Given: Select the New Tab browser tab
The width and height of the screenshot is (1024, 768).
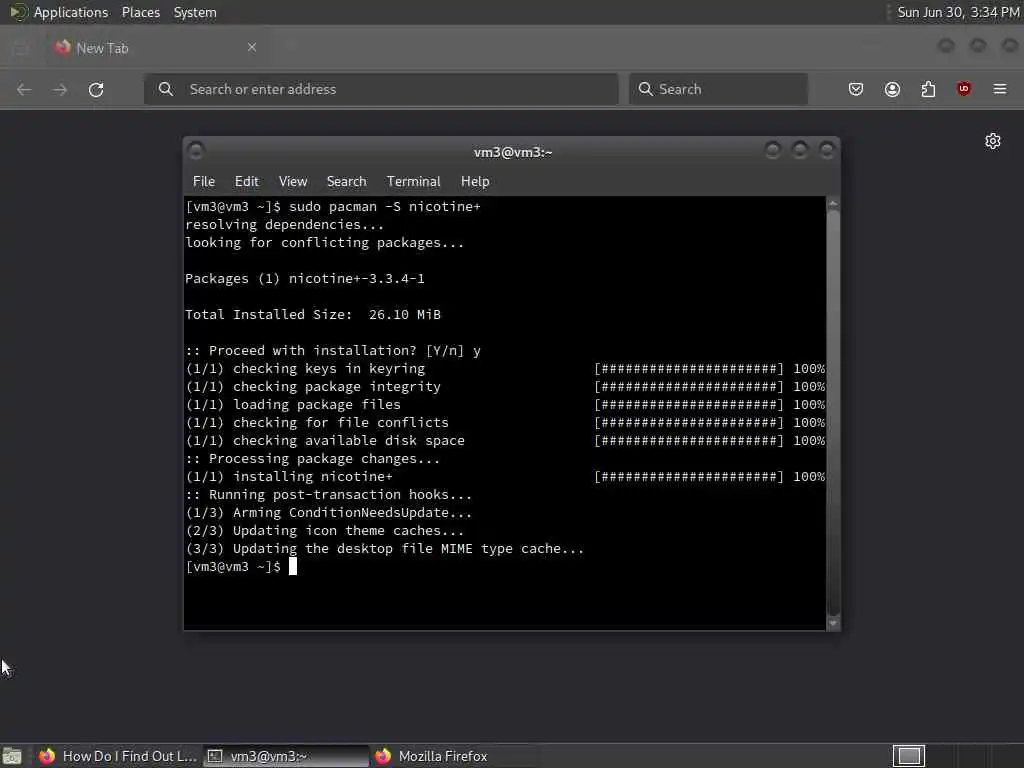Looking at the screenshot, I should click(157, 48).
